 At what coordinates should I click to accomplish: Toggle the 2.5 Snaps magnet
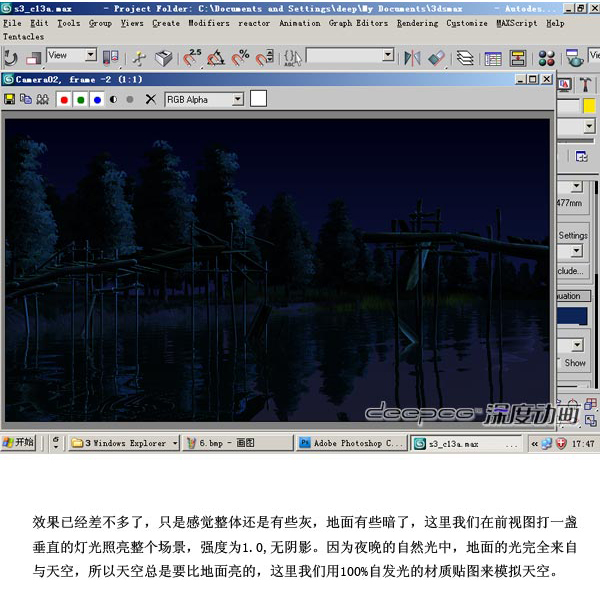coord(192,58)
